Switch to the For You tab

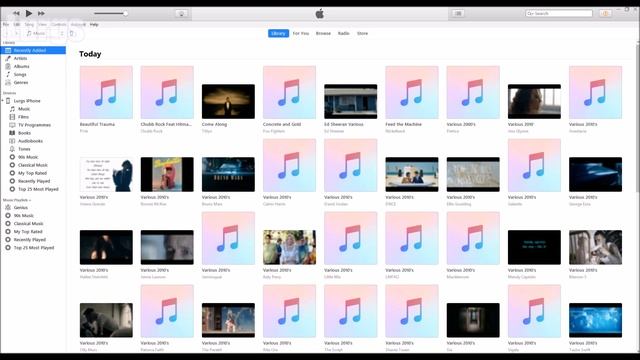301,33
